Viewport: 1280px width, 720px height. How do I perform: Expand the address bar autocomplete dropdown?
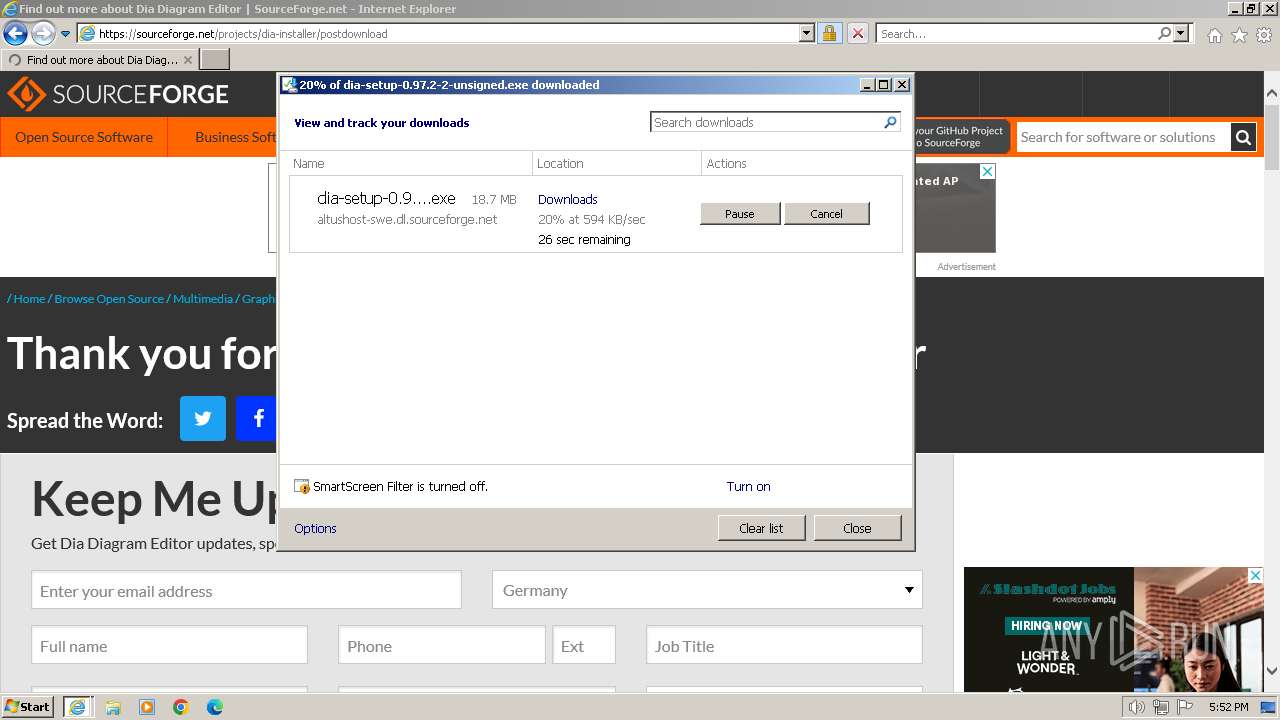(807, 33)
